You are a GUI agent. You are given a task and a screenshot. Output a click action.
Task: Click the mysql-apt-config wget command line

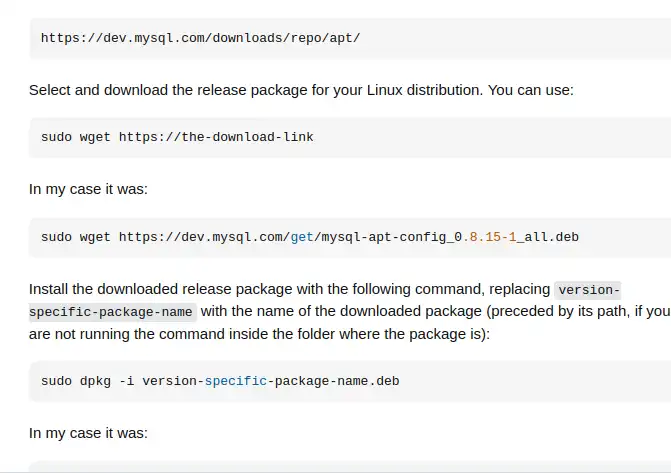310,237
